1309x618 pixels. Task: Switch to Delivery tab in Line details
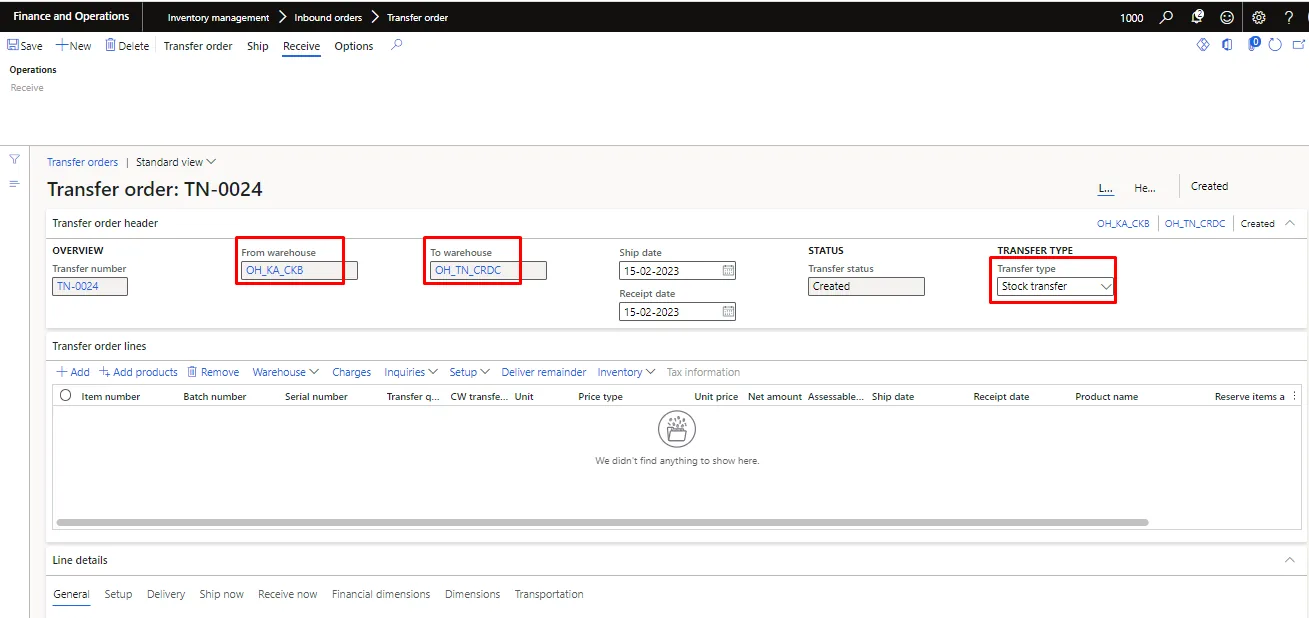coord(166,594)
